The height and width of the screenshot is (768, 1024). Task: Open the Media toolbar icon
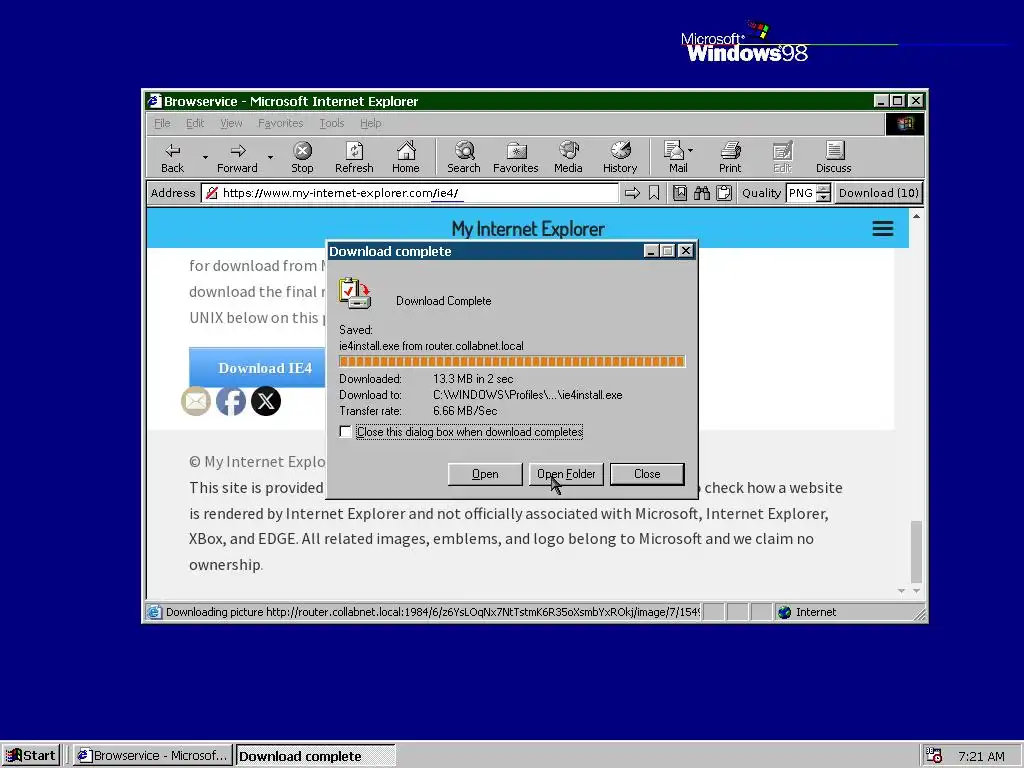click(x=568, y=157)
